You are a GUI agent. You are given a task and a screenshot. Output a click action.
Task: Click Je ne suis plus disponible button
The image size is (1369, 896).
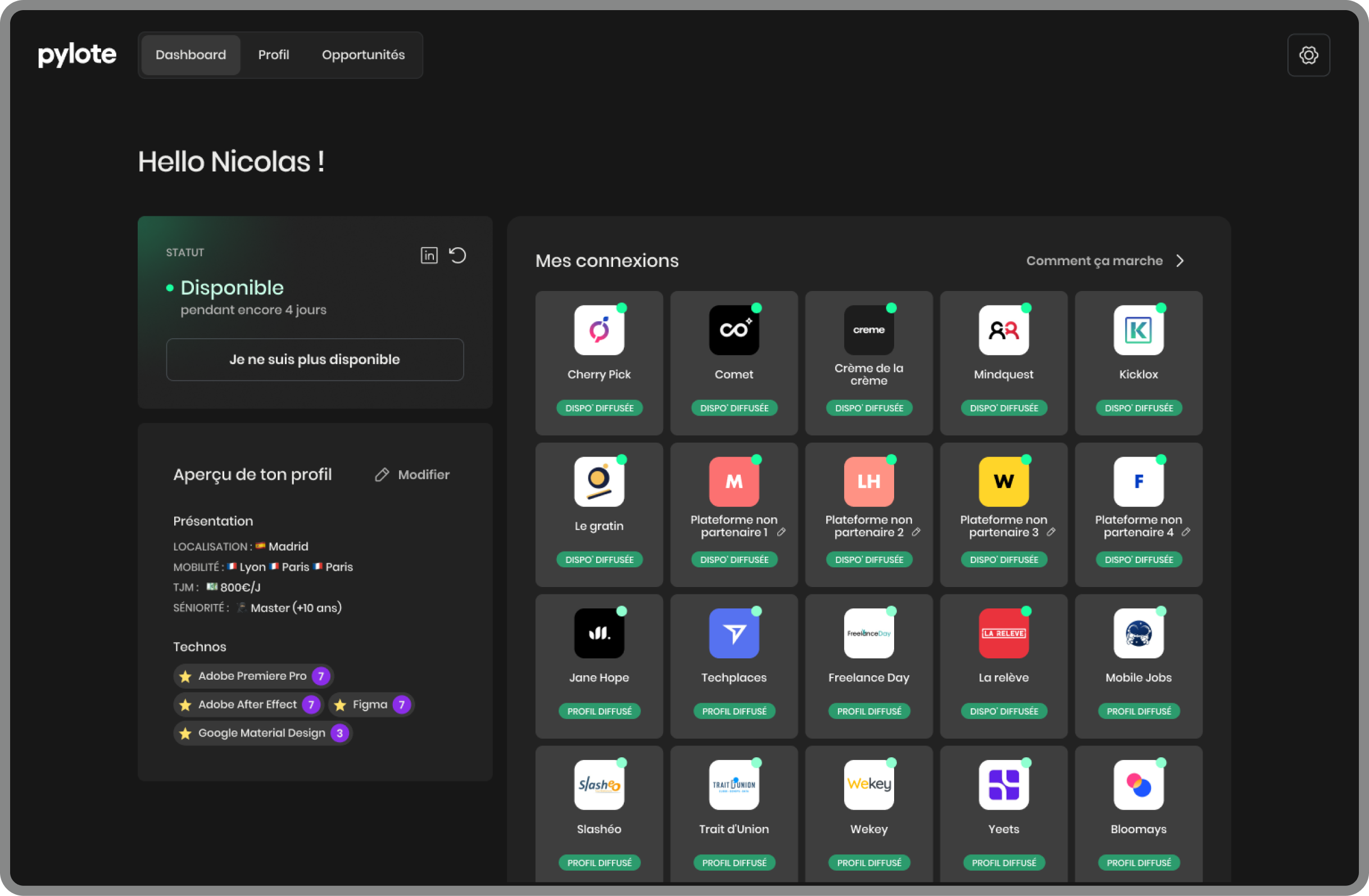(315, 360)
